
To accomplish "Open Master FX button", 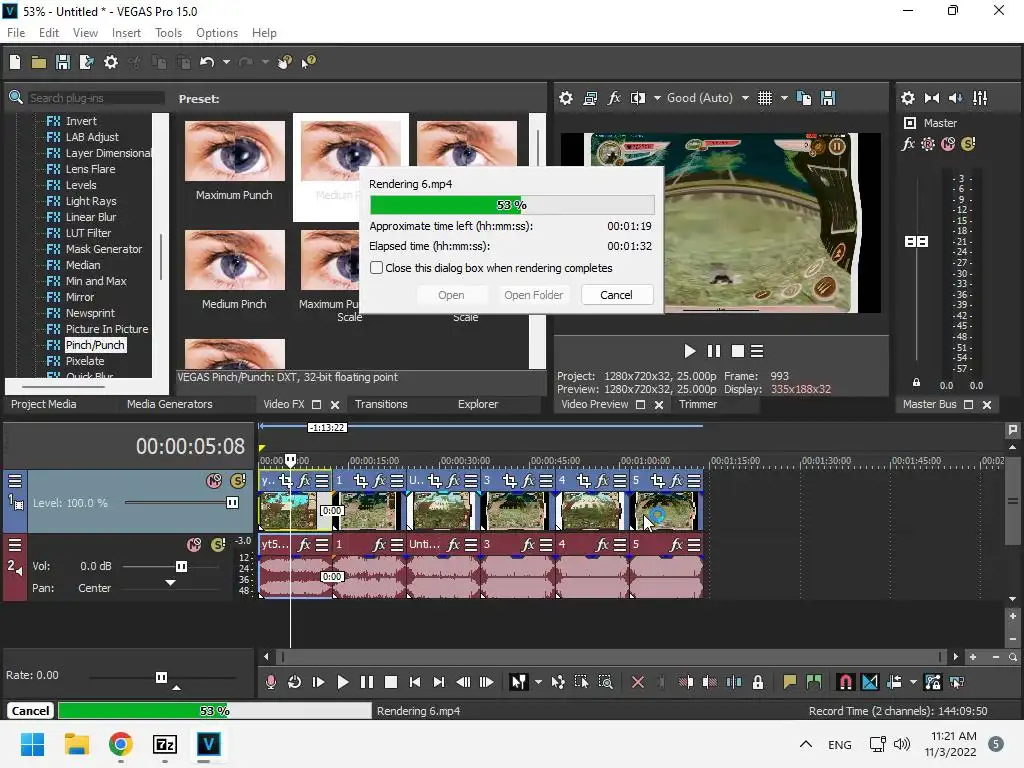I will pos(908,144).
